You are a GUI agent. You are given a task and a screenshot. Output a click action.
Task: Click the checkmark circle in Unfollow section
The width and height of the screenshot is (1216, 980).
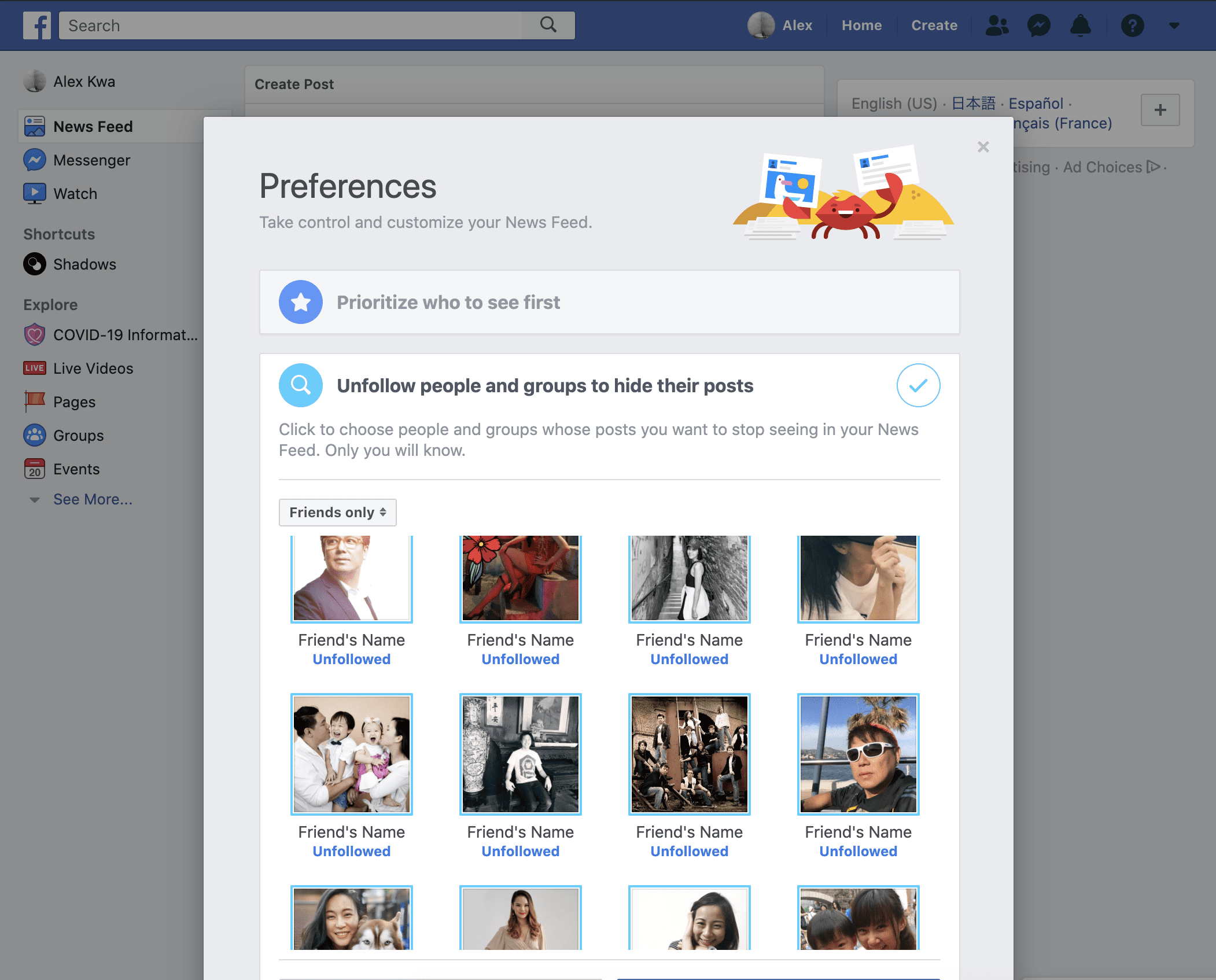pyautogui.click(x=918, y=385)
